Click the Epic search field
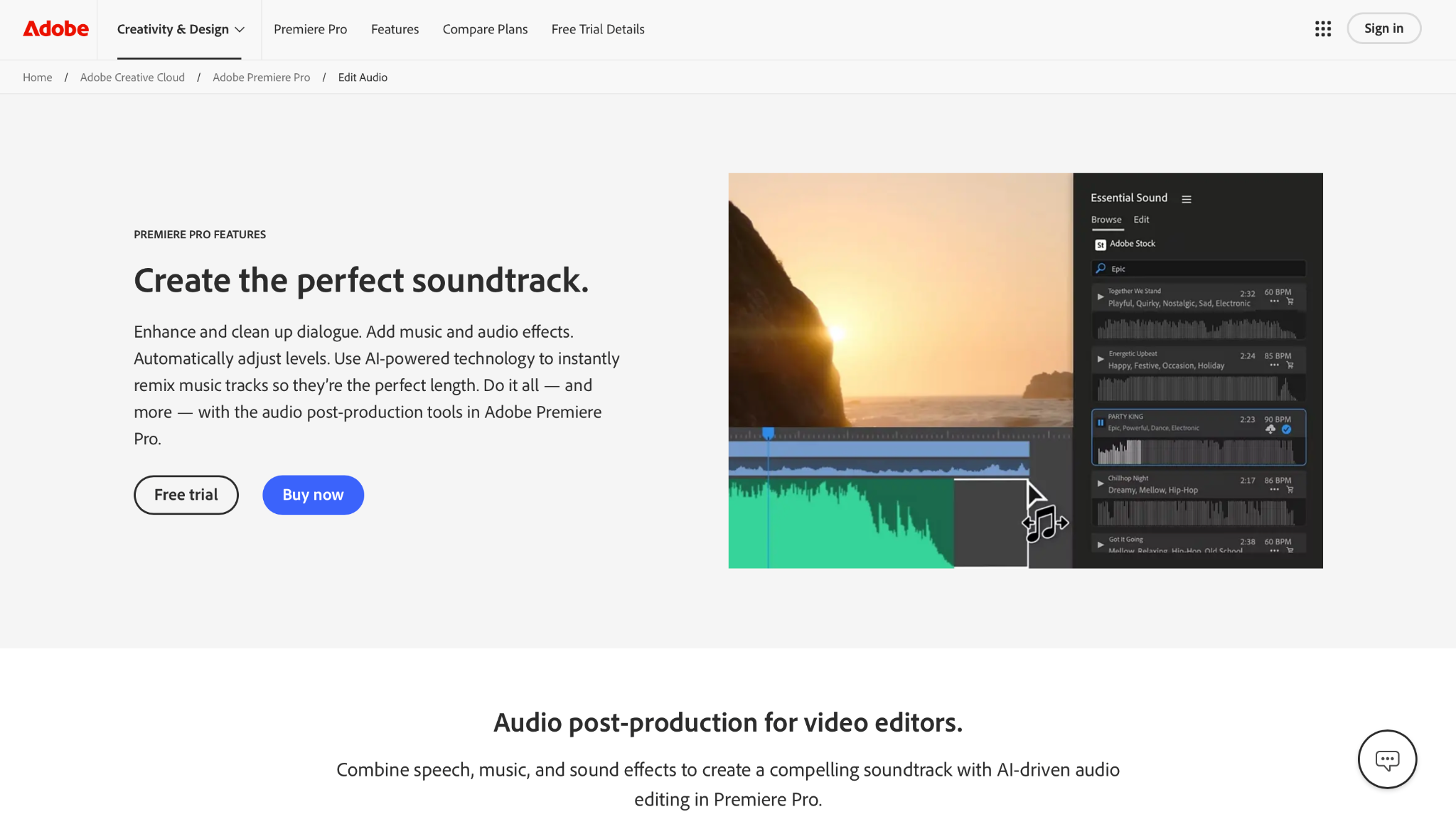Viewport: 1456px width, 829px height. 1199,269
